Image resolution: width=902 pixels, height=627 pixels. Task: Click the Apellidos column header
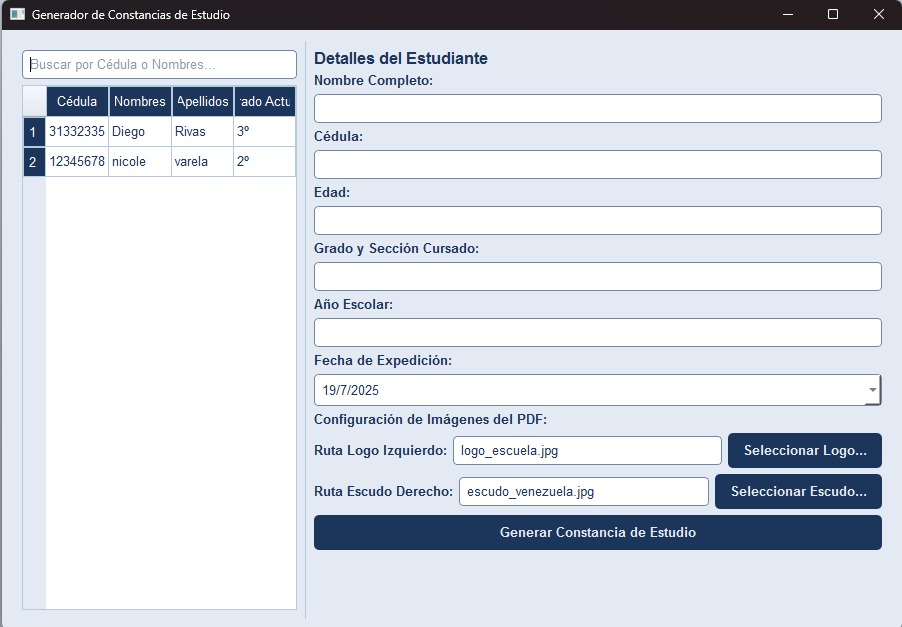coord(202,101)
